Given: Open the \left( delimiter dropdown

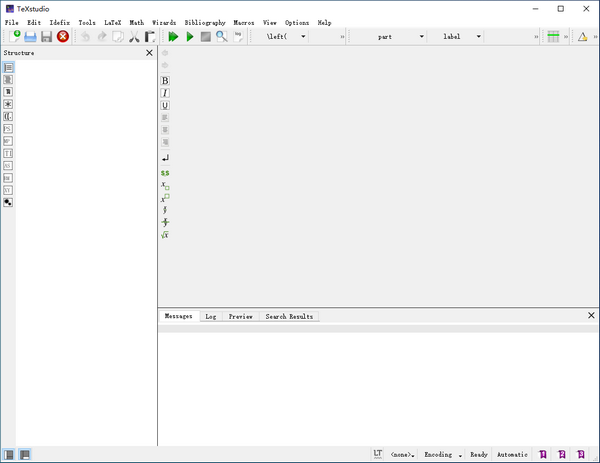Looking at the screenshot, I should coord(285,37).
